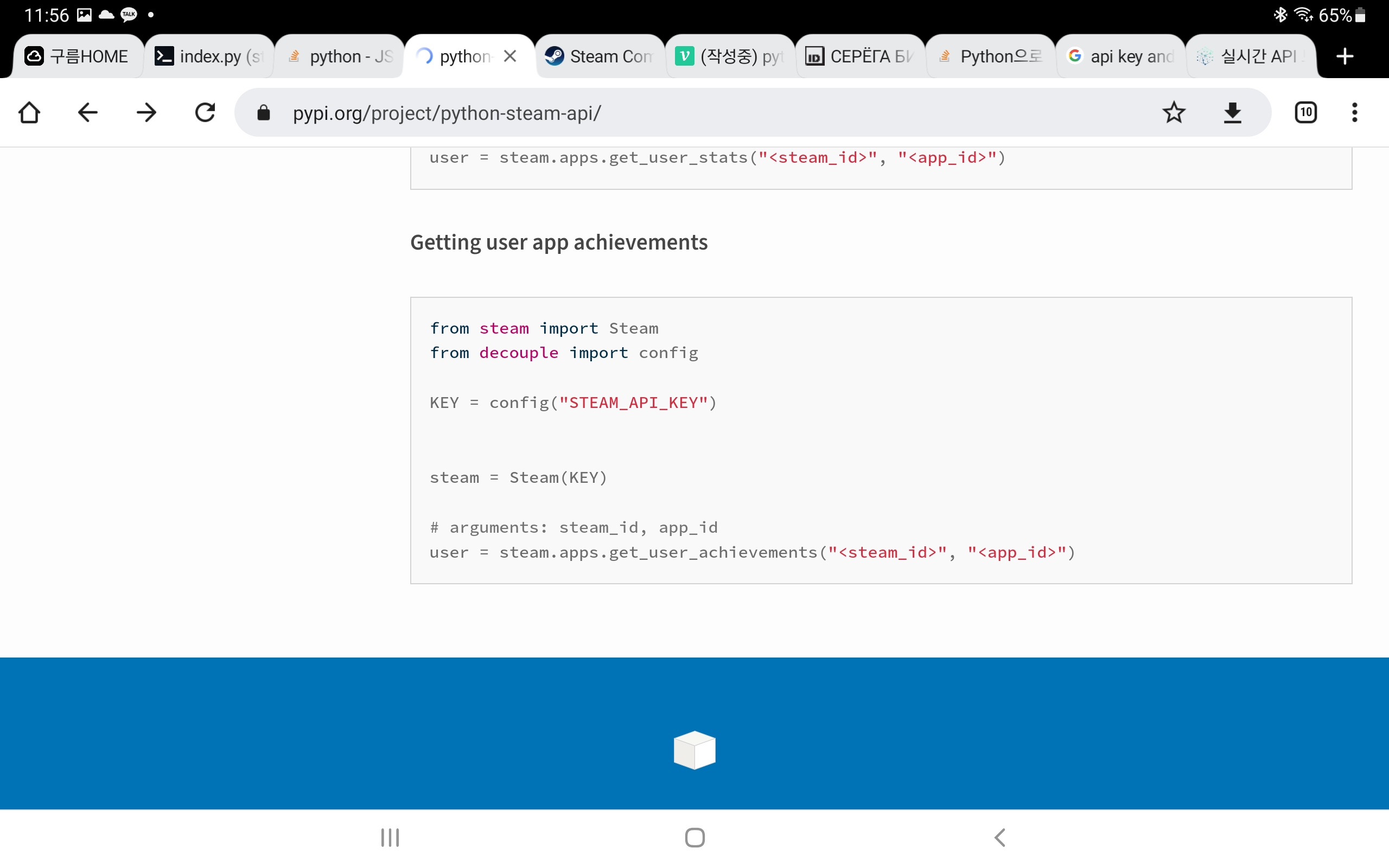Click the '# arguments: steam_id, app_id' comment
This screenshot has height=868, width=1389.
(574, 527)
